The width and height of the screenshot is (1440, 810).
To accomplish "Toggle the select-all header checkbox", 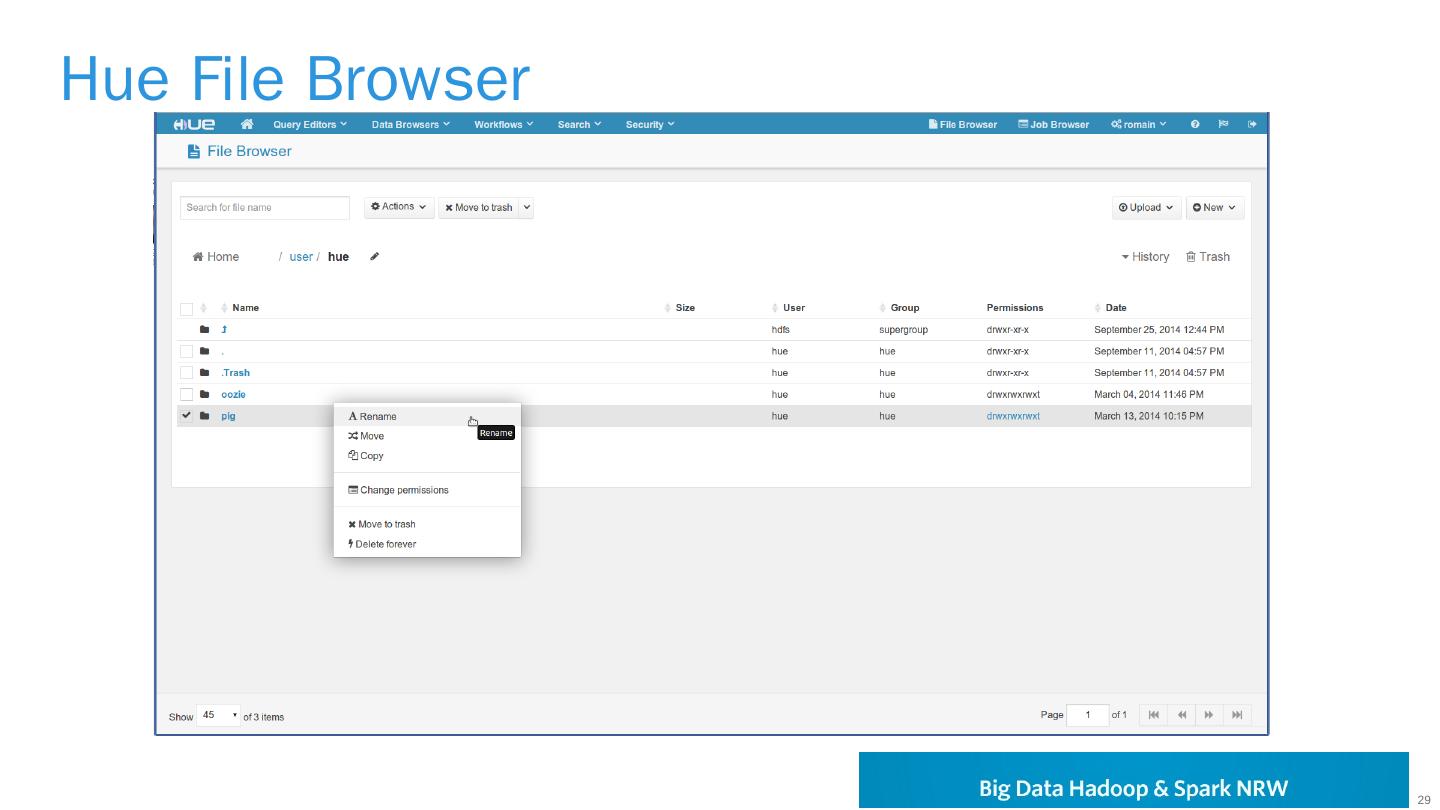I will (187, 308).
